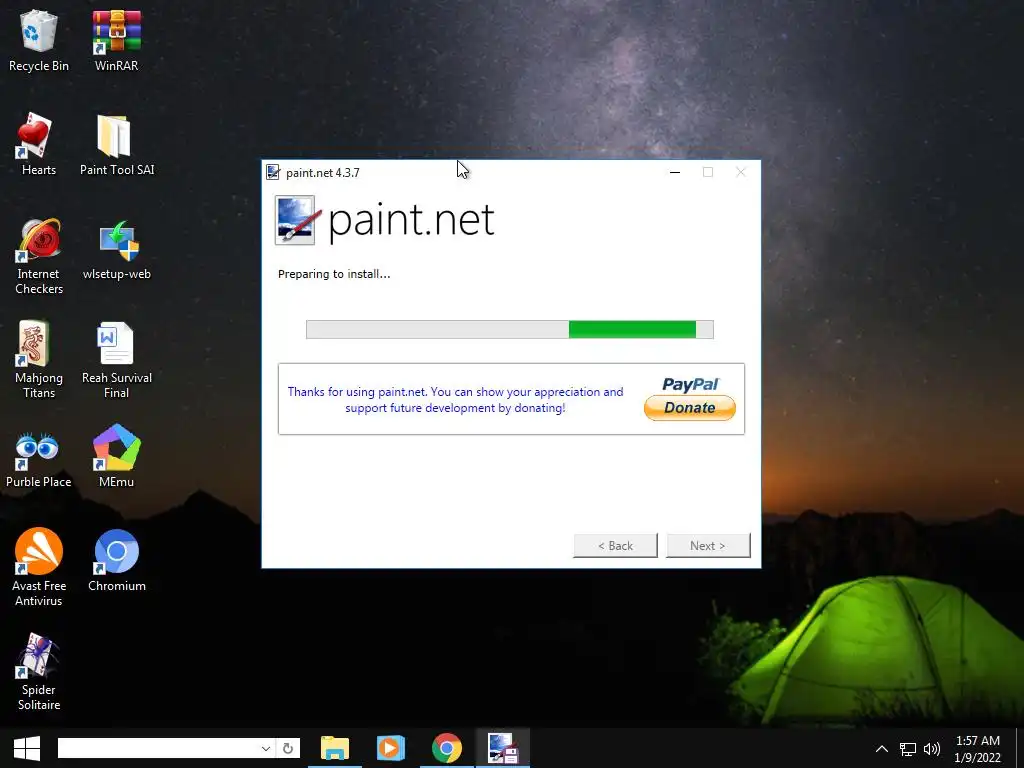The height and width of the screenshot is (768, 1024).
Task: Select the wlsetup-web installer icon
Action: coord(117,249)
